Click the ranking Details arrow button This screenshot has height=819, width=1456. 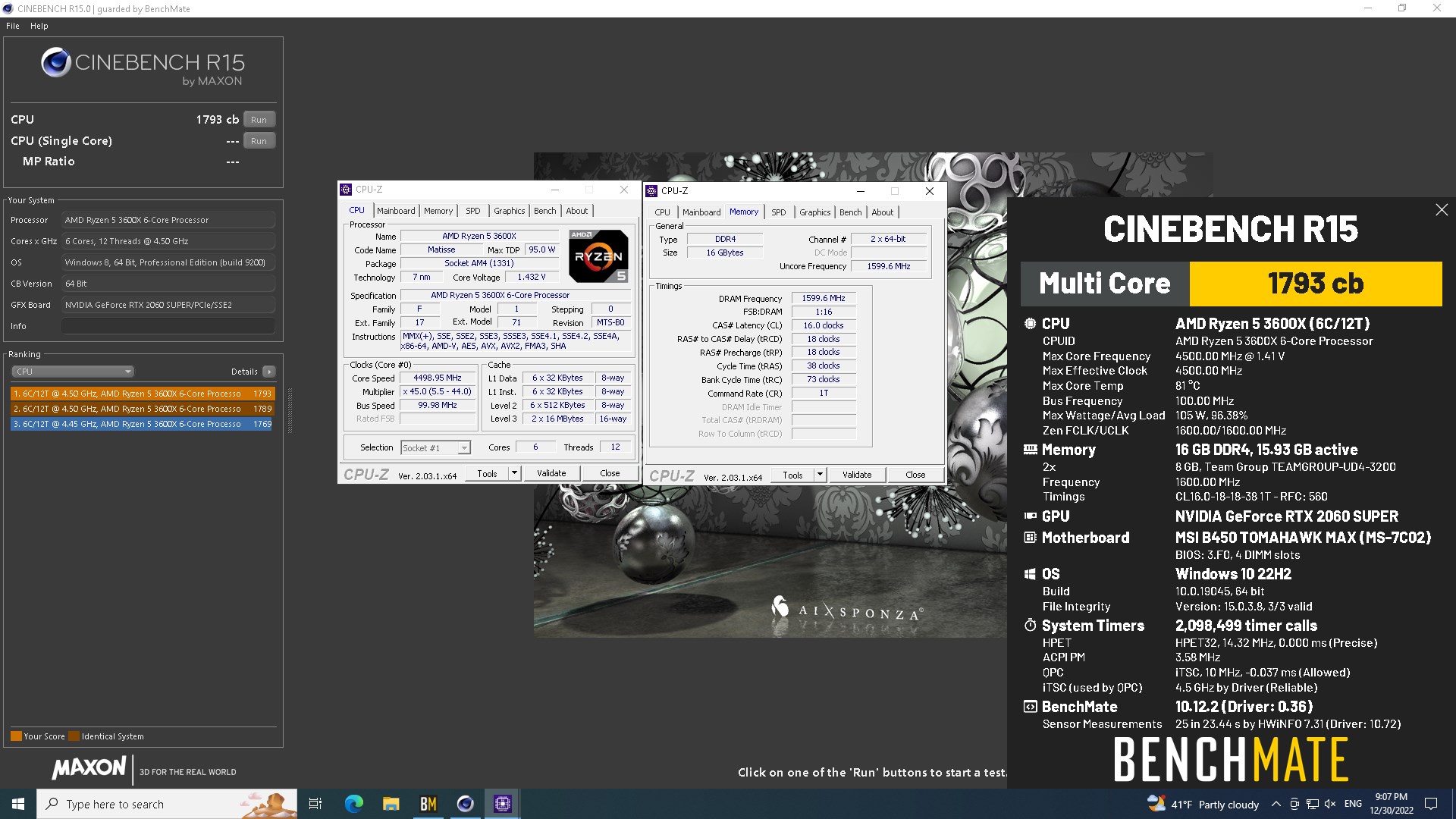pyautogui.click(x=269, y=372)
